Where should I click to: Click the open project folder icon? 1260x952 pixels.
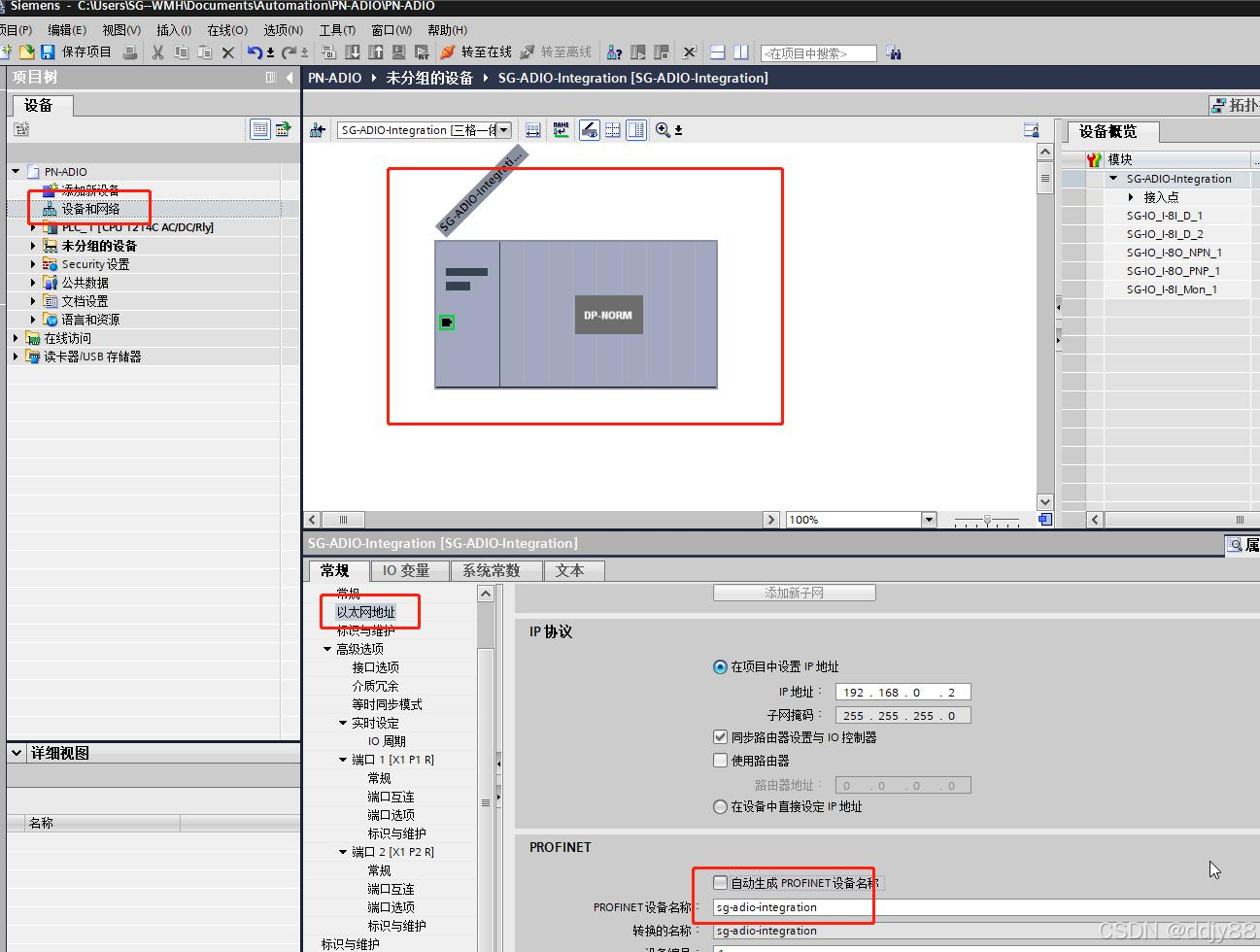coord(27,51)
